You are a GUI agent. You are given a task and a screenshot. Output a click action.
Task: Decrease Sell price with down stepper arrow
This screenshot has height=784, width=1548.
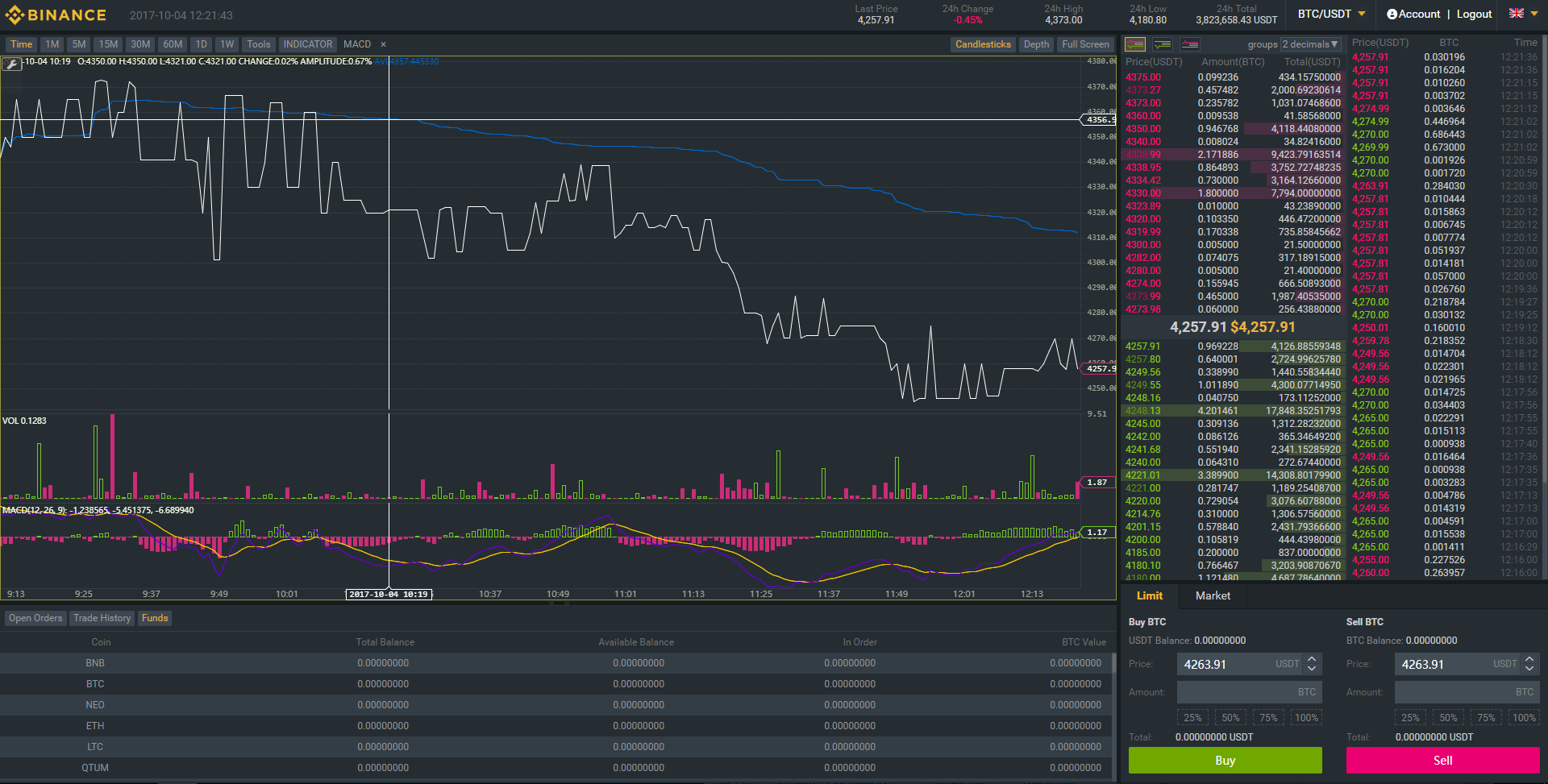(x=1529, y=669)
